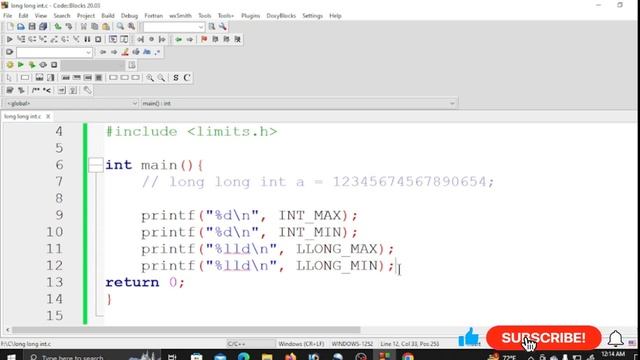Zoom in using the wxSmith magnifier icon

tap(150, 78)
